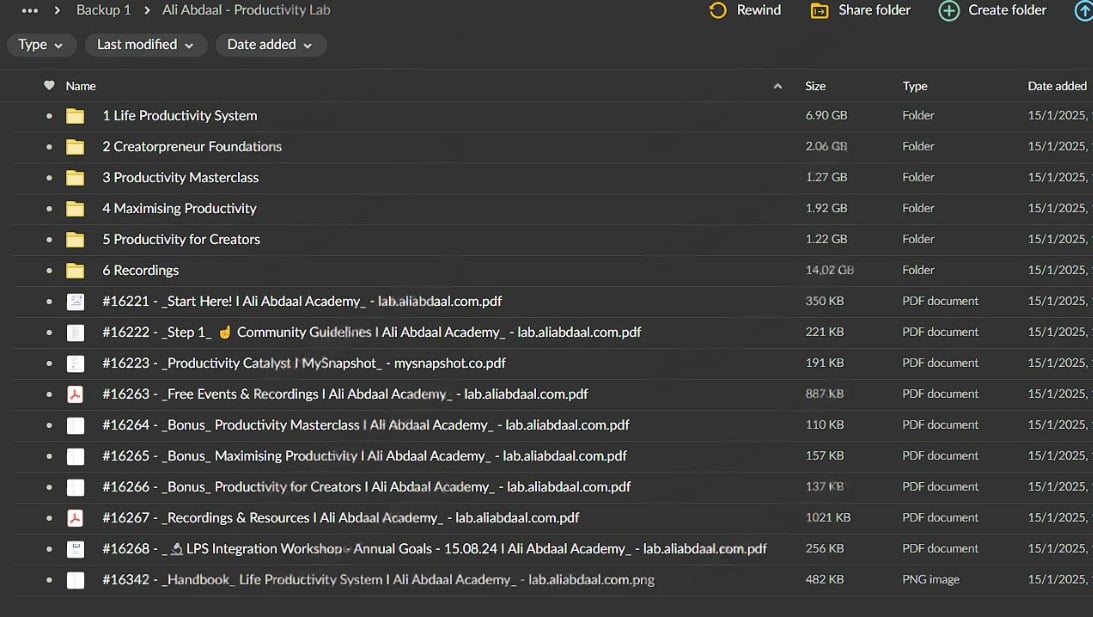The height and width of the screenshot is (617, 1093).
Task: Click the folder icon for 6 Recordings
Action: pyautogui.click(x=75, y=270)
